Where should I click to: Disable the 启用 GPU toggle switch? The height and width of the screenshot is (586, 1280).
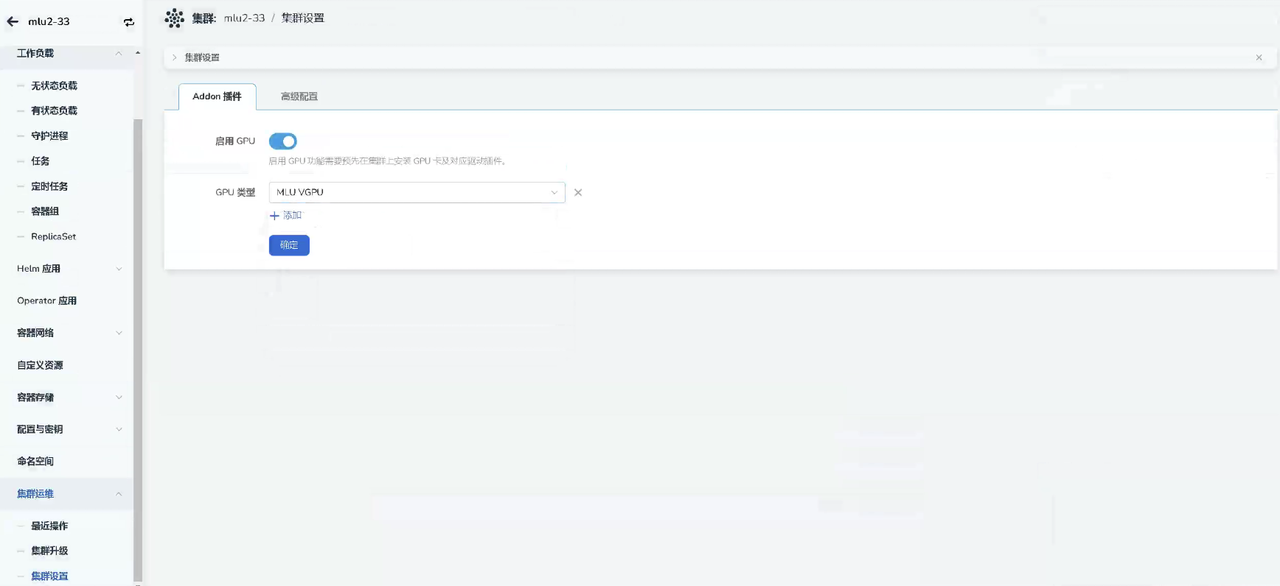[x=283, y=142]
